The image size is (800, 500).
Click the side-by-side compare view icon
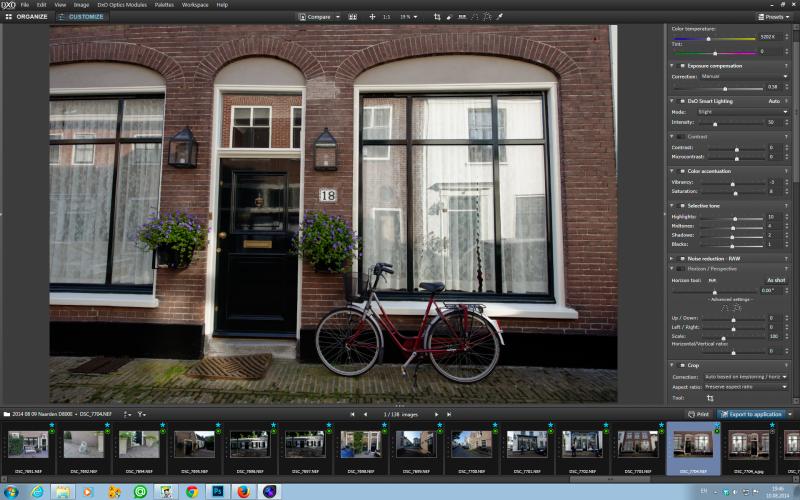click(x=353, y=17)
